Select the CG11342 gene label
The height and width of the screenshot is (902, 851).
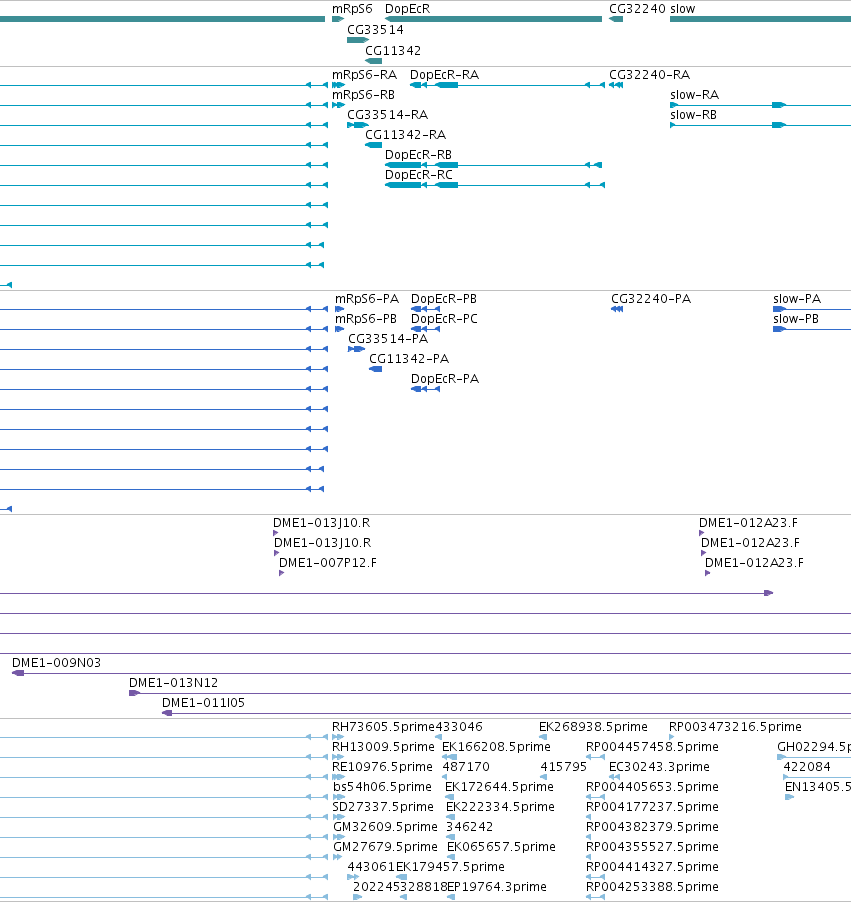pyautogui.click(x=393, y=51)
